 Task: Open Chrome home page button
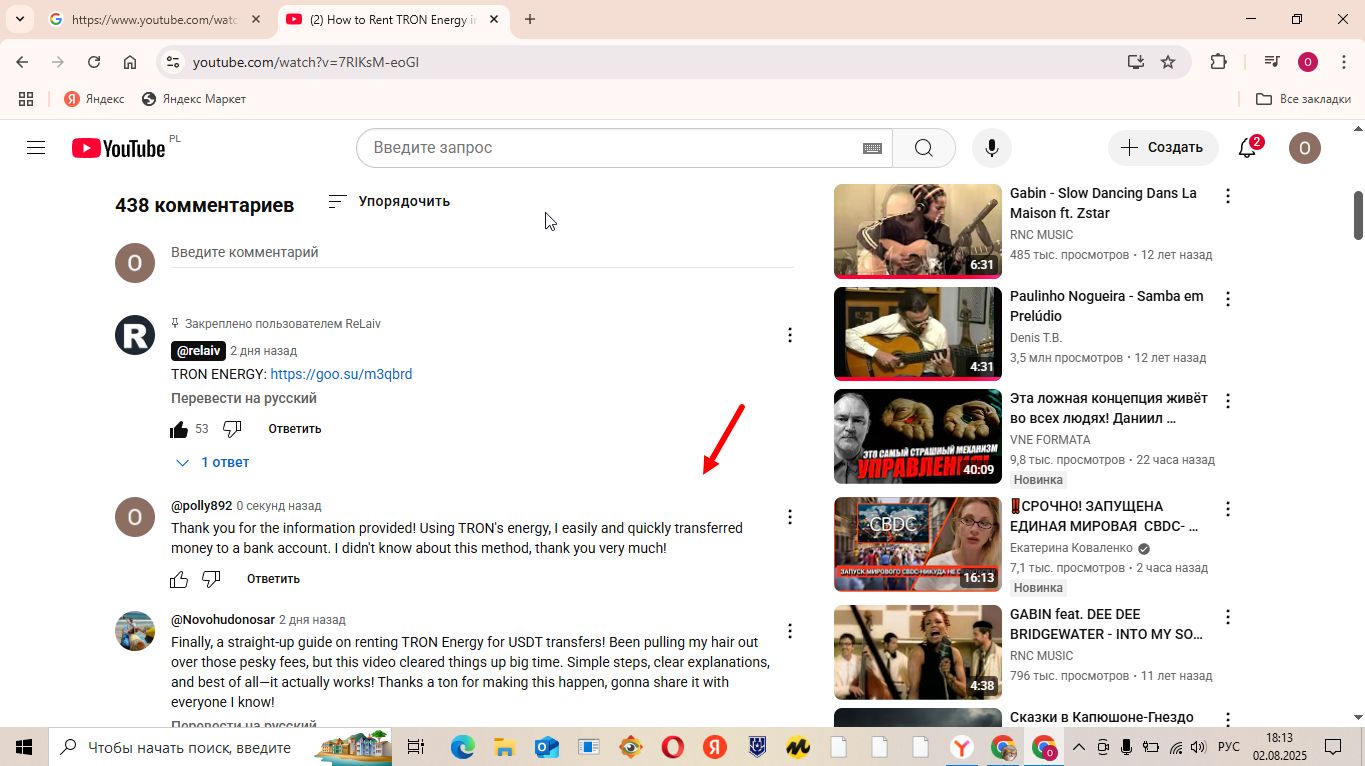130,62
